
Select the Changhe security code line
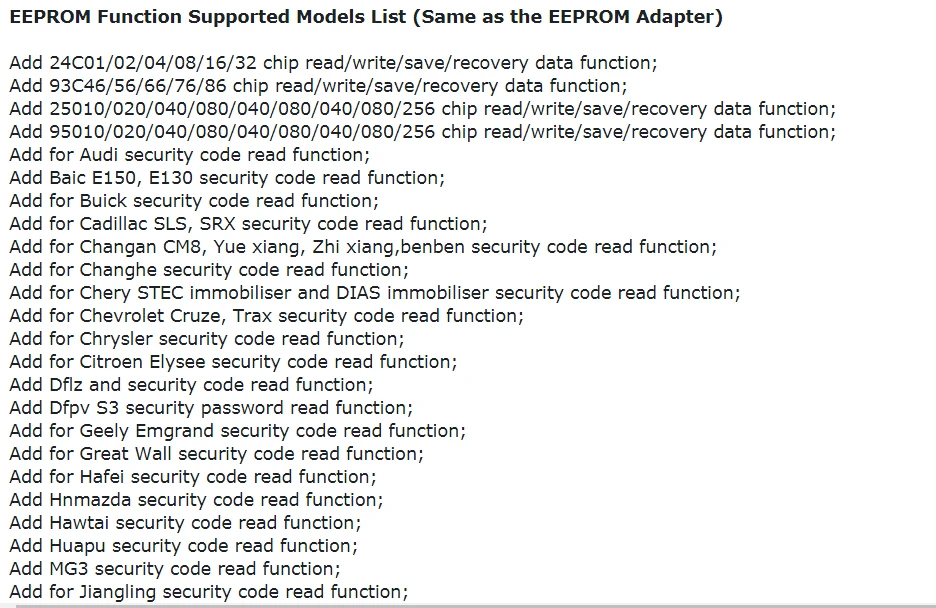209,270
